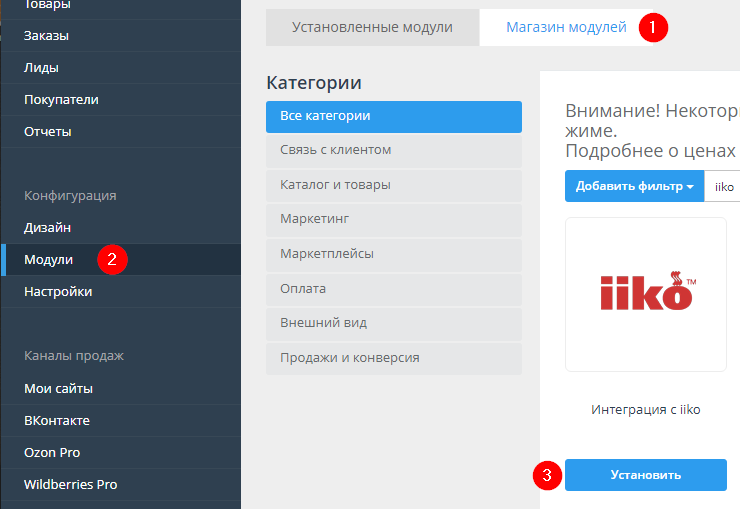This screenshot has height=509, width=740.
Task: Open the Интеграция с iiko title
Action: click(645, 409)
